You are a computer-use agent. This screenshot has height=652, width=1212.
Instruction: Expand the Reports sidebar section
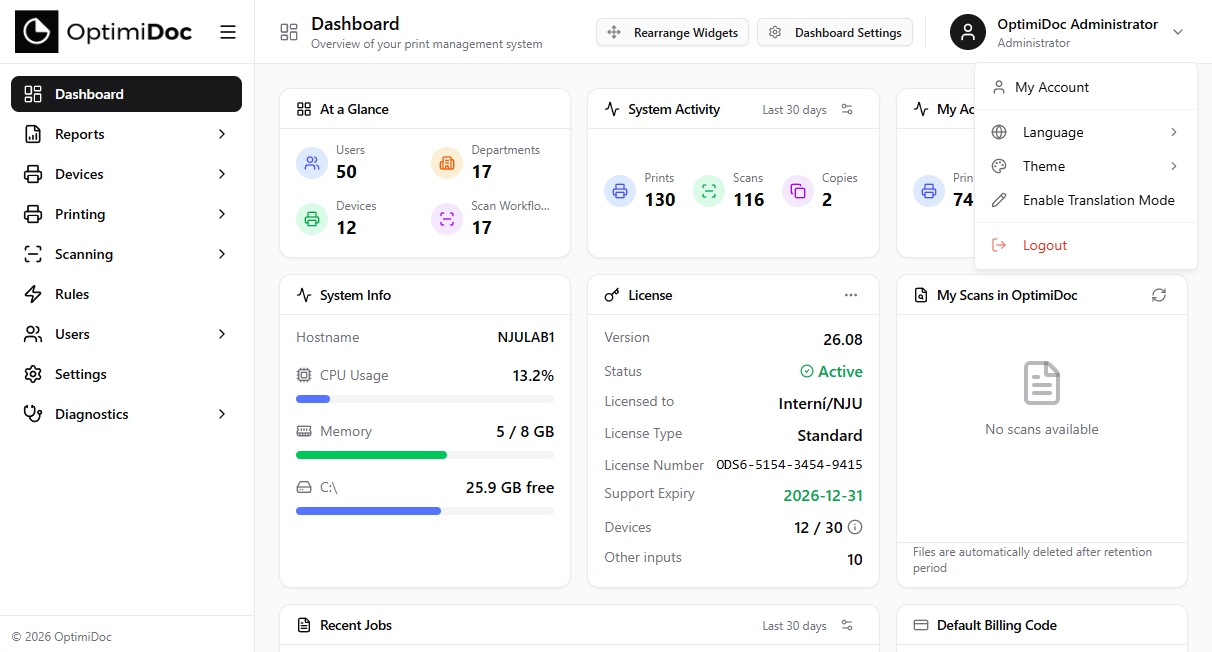[x=222, y=134]
